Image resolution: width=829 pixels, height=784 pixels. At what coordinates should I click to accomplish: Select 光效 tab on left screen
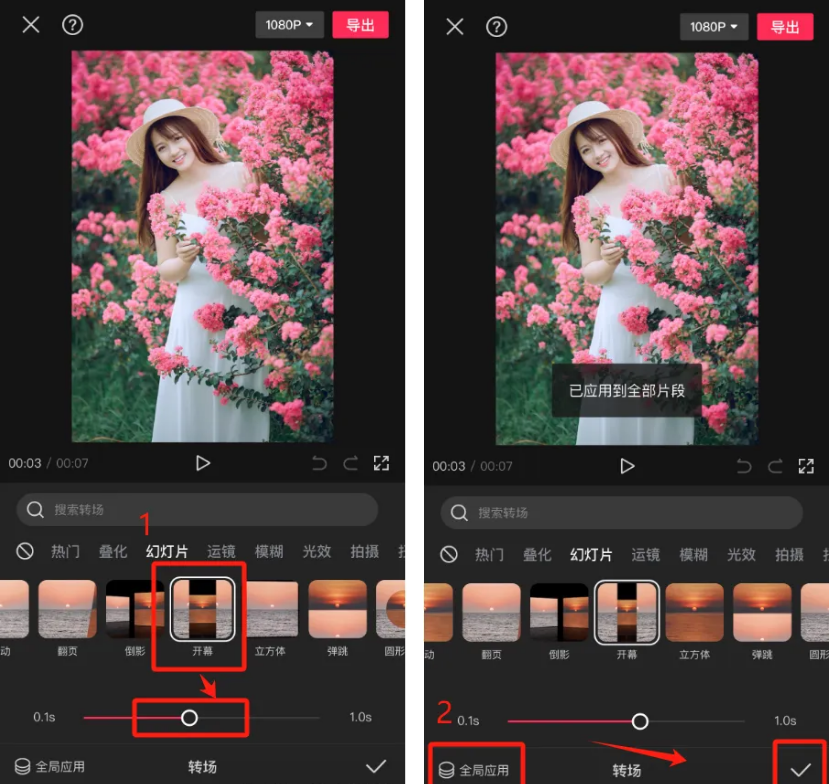pyautogui.click(x=317, y=551)
